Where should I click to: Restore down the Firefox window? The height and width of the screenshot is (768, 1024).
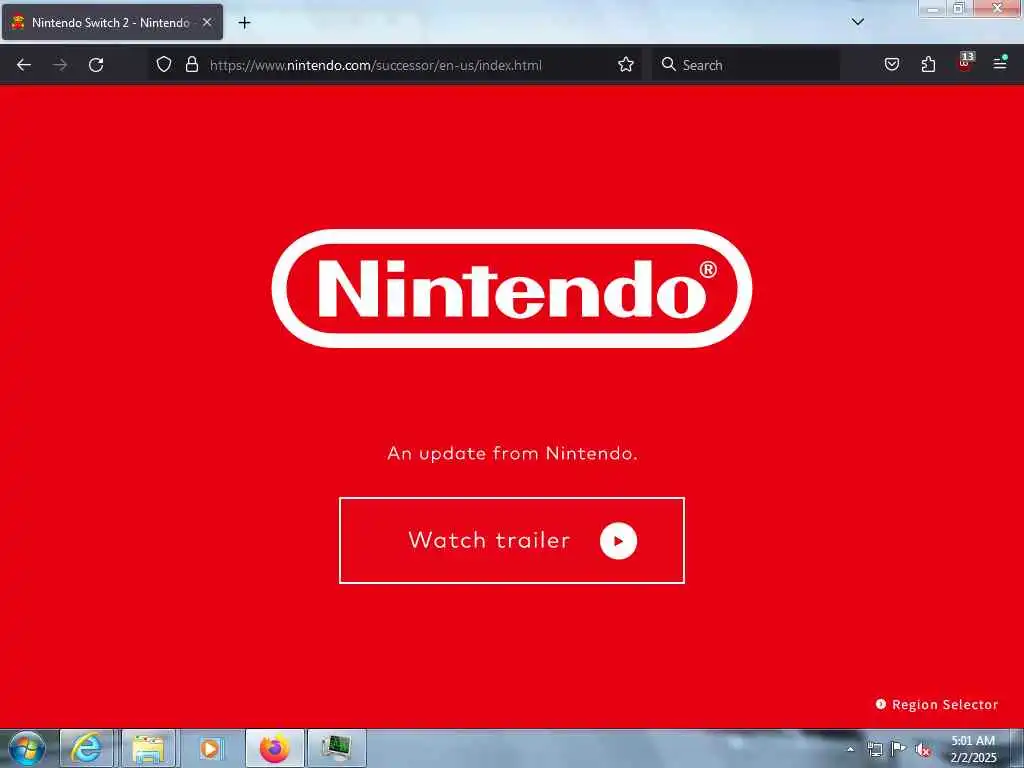(x=959, y=8)
